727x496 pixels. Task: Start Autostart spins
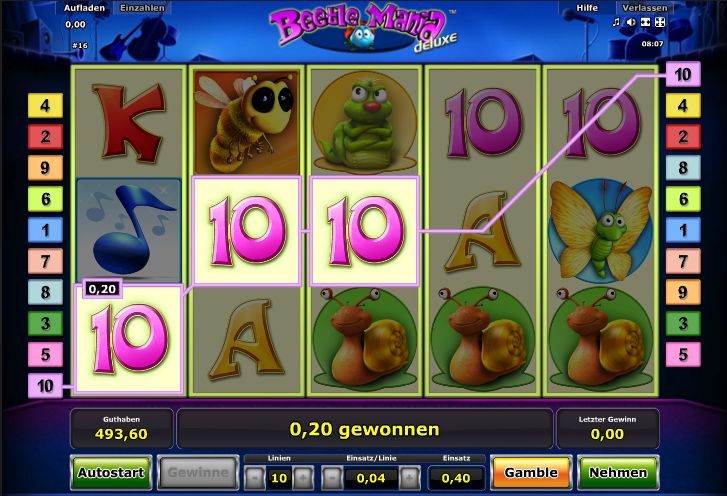tap(111, 472)
